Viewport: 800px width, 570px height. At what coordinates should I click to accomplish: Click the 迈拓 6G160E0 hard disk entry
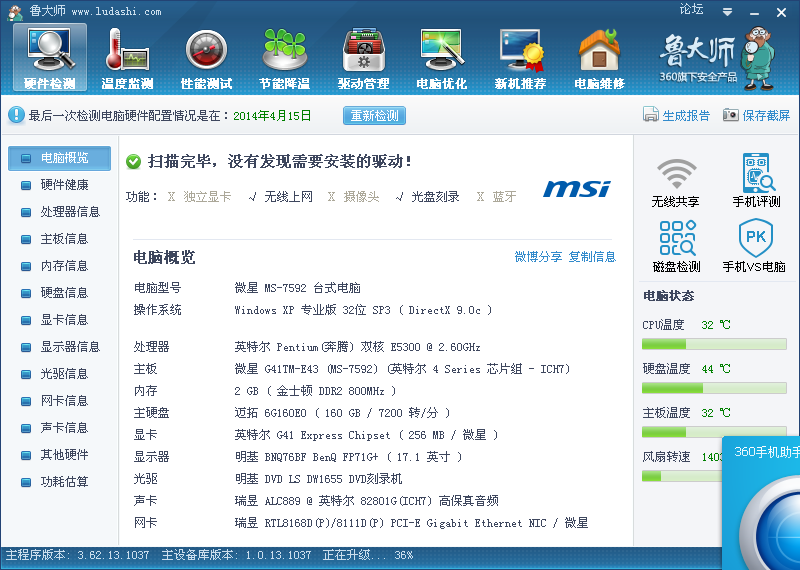pyautogui.click(x=342, y=413)
